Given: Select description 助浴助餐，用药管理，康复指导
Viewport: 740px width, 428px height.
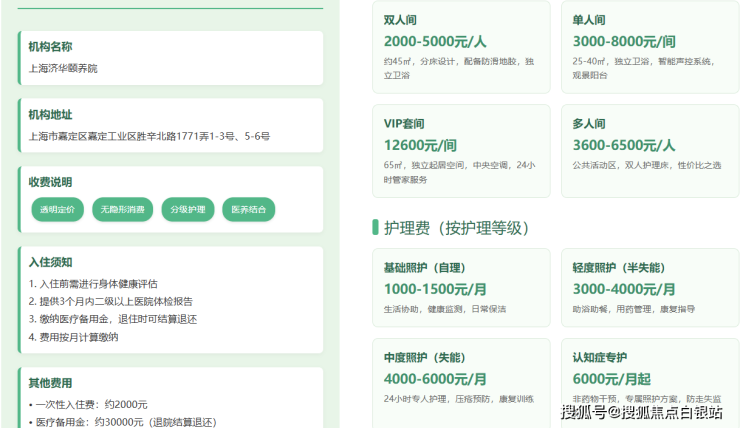Looking at the screenshot, I should (634, 309).
